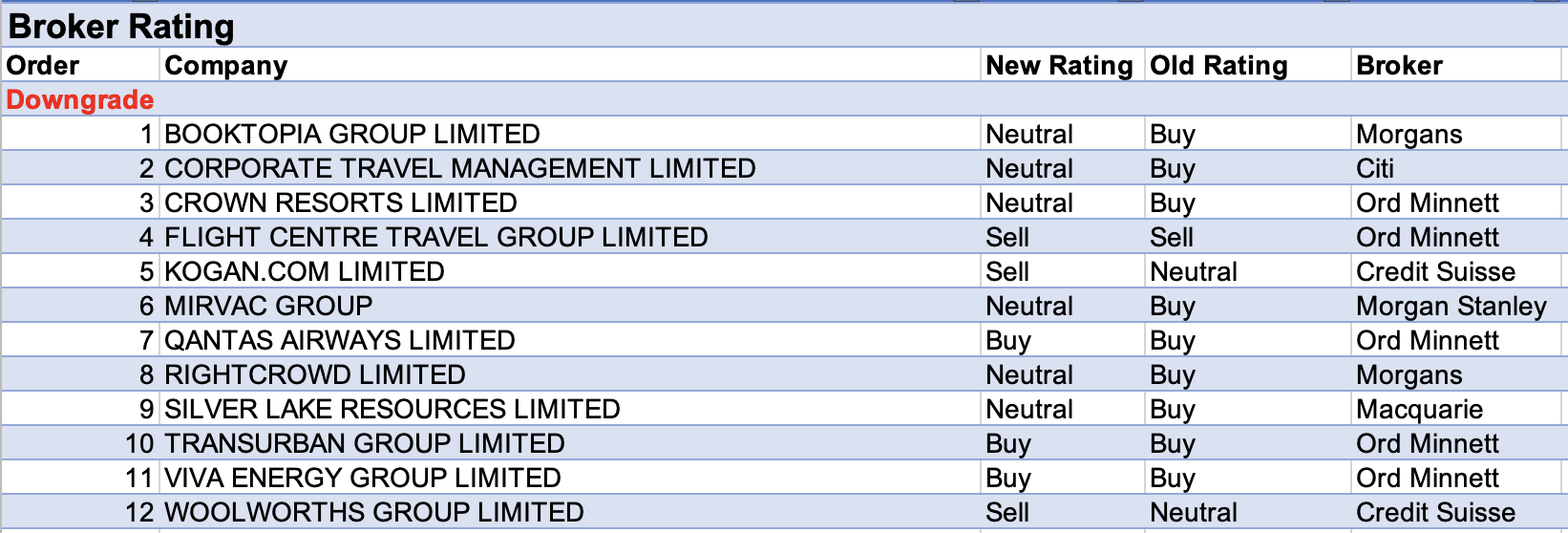
Task: Select the CROWN RESORTS LIMITED cell
Action: [341, 203]
